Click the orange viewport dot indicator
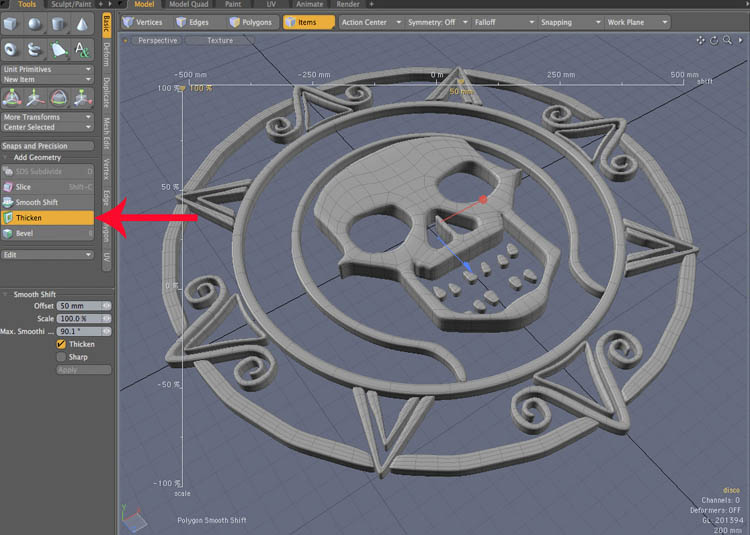 tap(125, 41)
